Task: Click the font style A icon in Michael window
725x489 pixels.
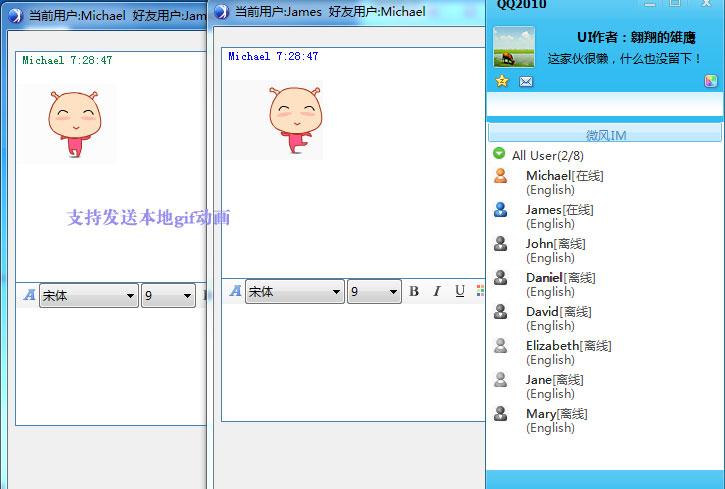Action: 29,295
